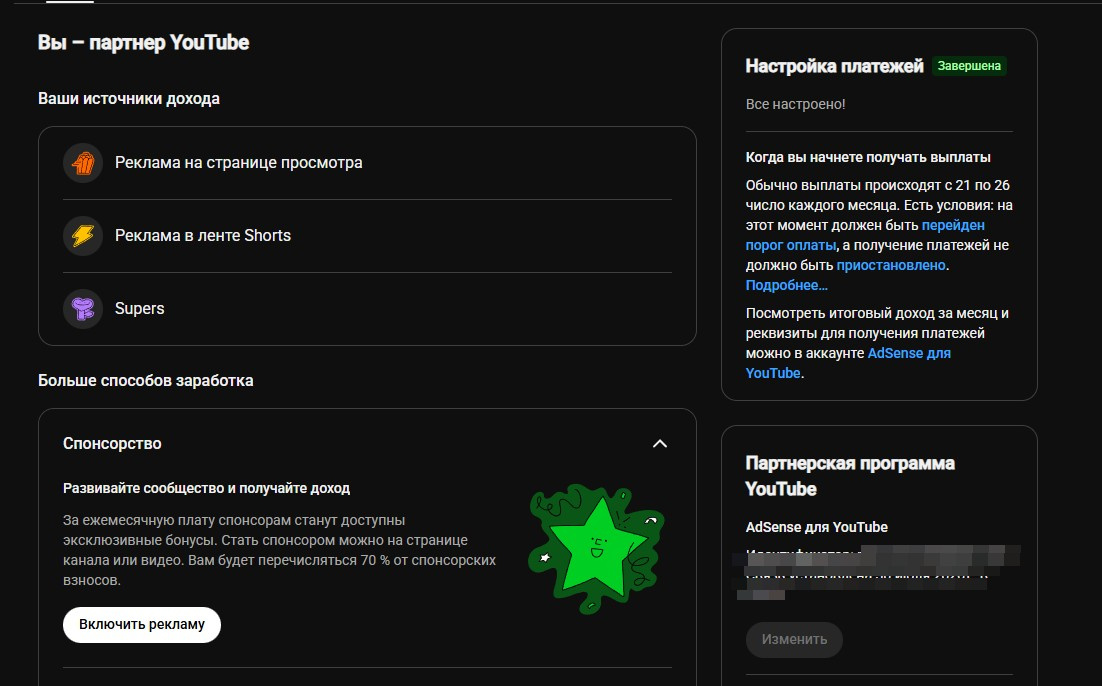Click Развивайте сообщество и получайте доход text
Screen dimensions: 1102x686
(x=207, y=488)
